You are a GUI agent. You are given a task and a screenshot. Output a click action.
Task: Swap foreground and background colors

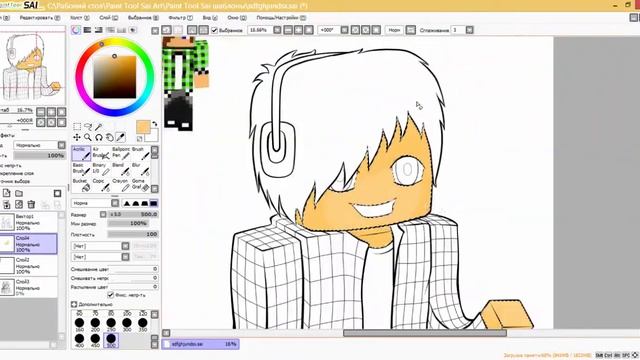click(x=155, y=124)
